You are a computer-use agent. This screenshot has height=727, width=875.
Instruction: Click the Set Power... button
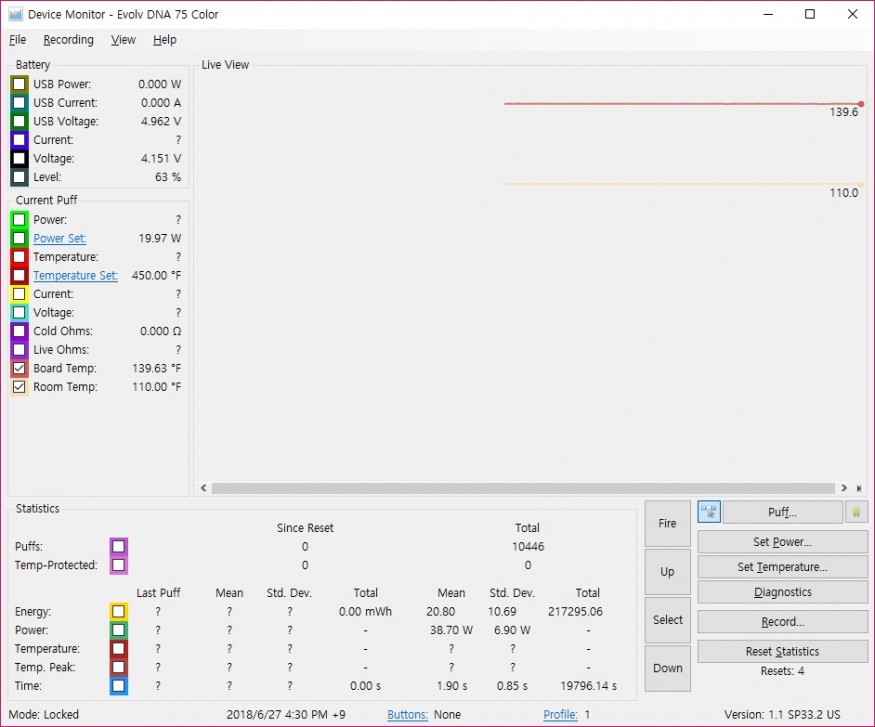click(x=782, y=542)
